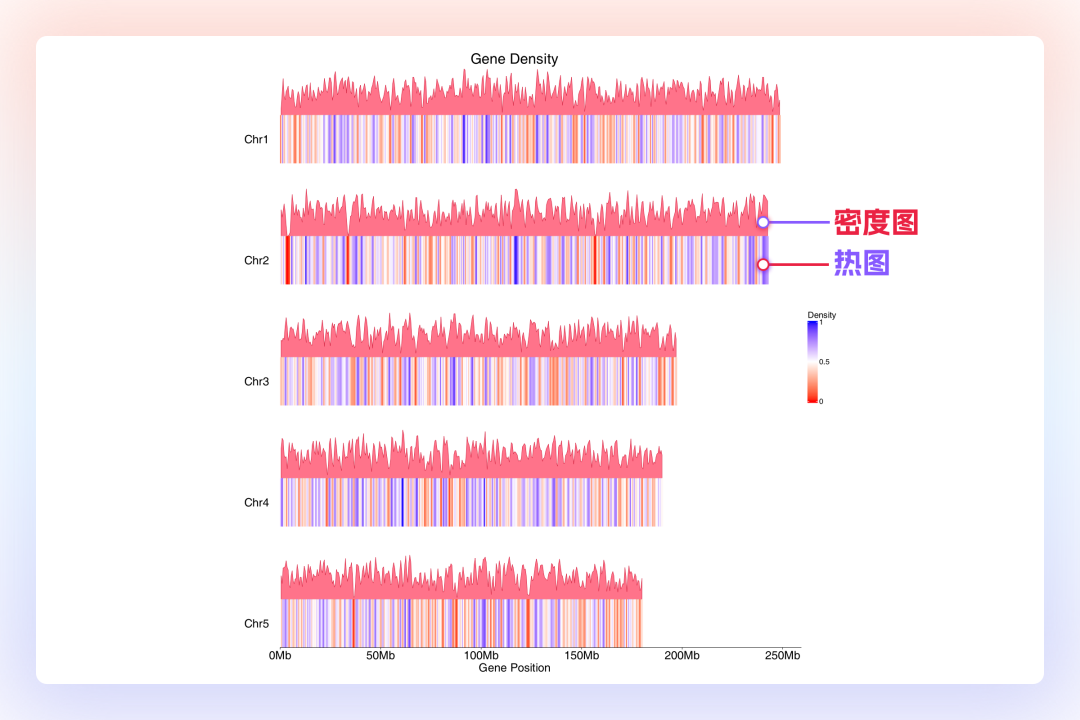Click the red 密度图 annotation label
This screenshot has height=720, width=1080.
point(876,222)
